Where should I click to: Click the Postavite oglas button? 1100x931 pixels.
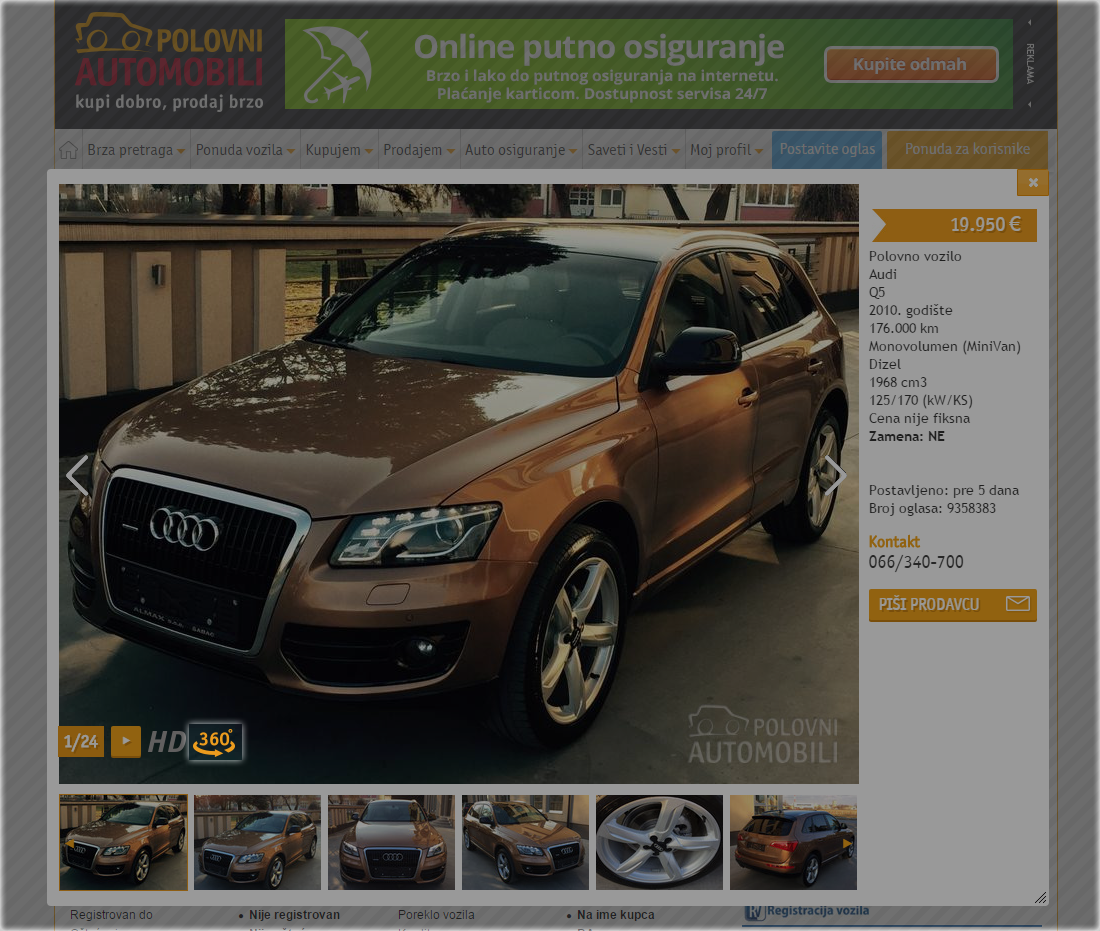click(827, 150)
